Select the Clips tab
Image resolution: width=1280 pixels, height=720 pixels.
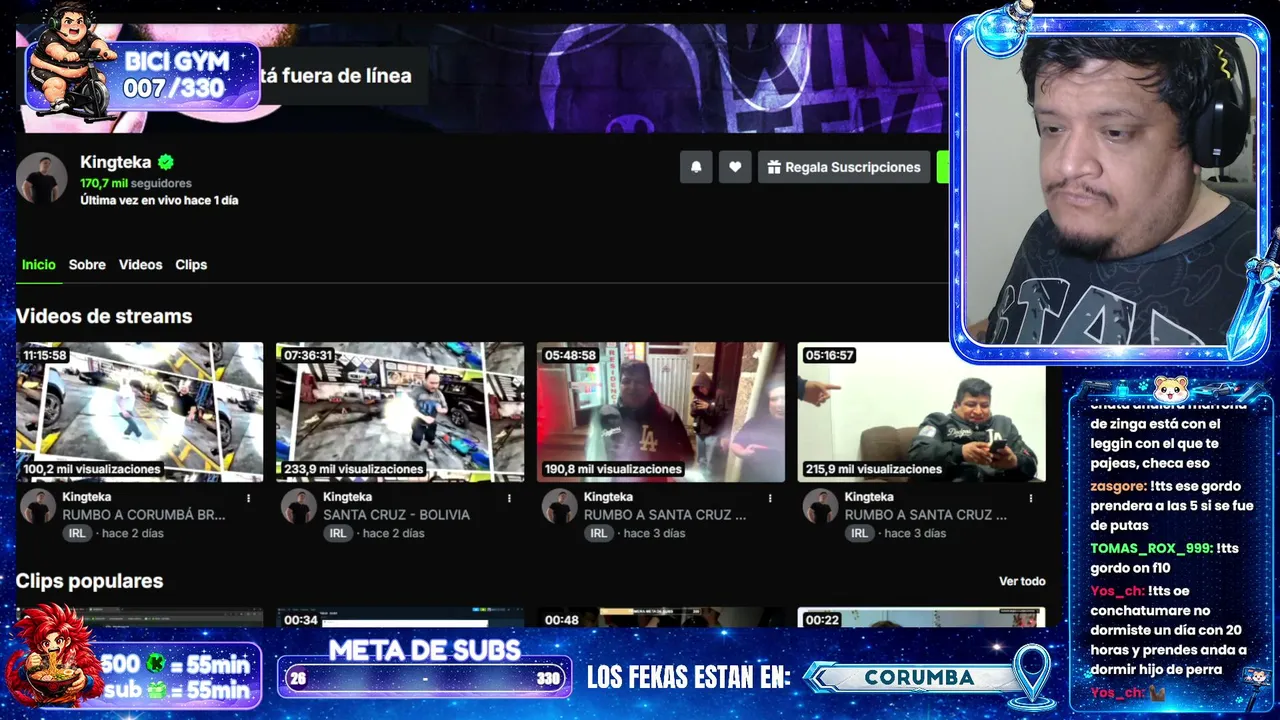click(191, 265)
